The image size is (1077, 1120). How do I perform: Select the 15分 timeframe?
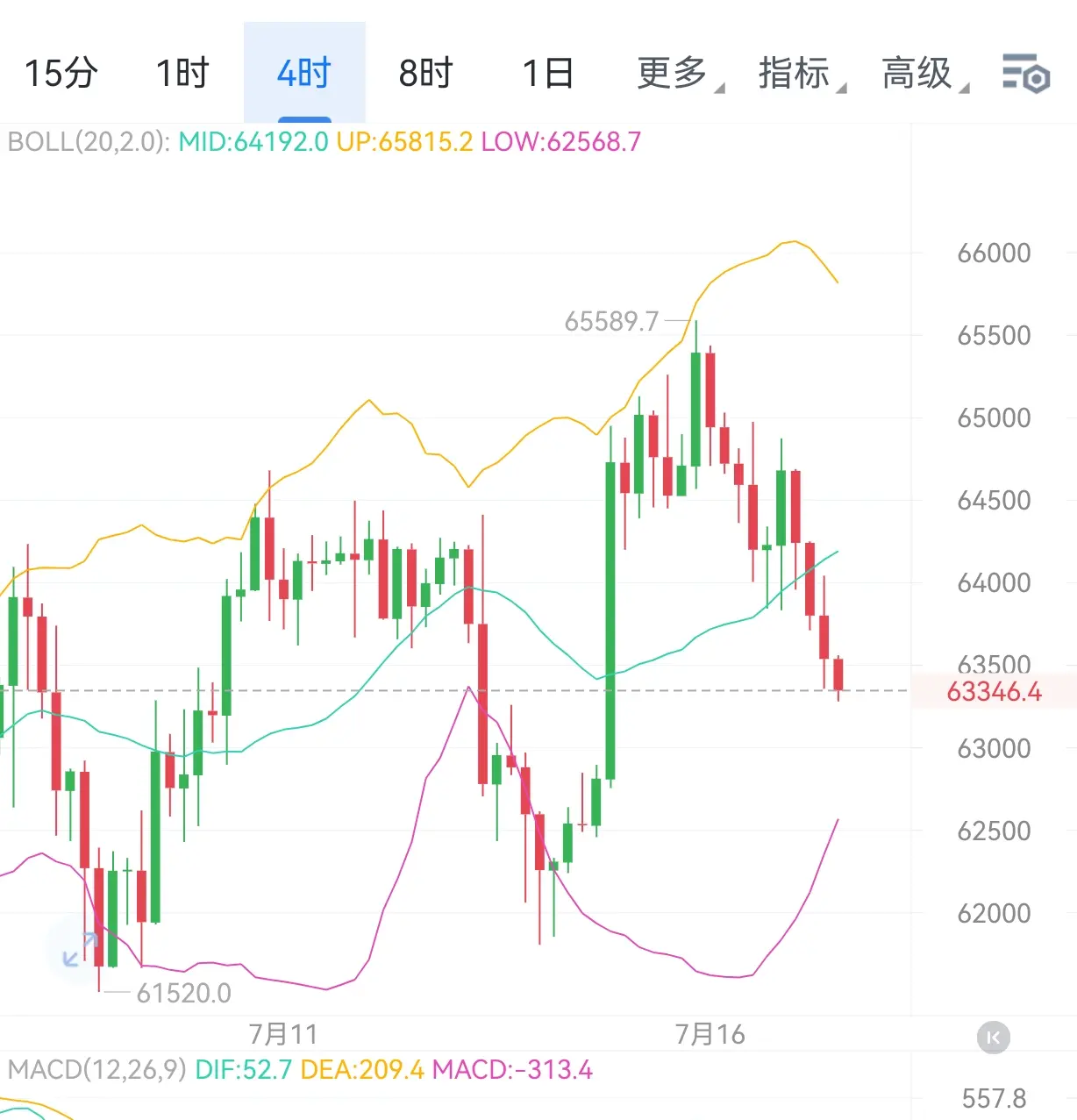(x=61, y=73)
